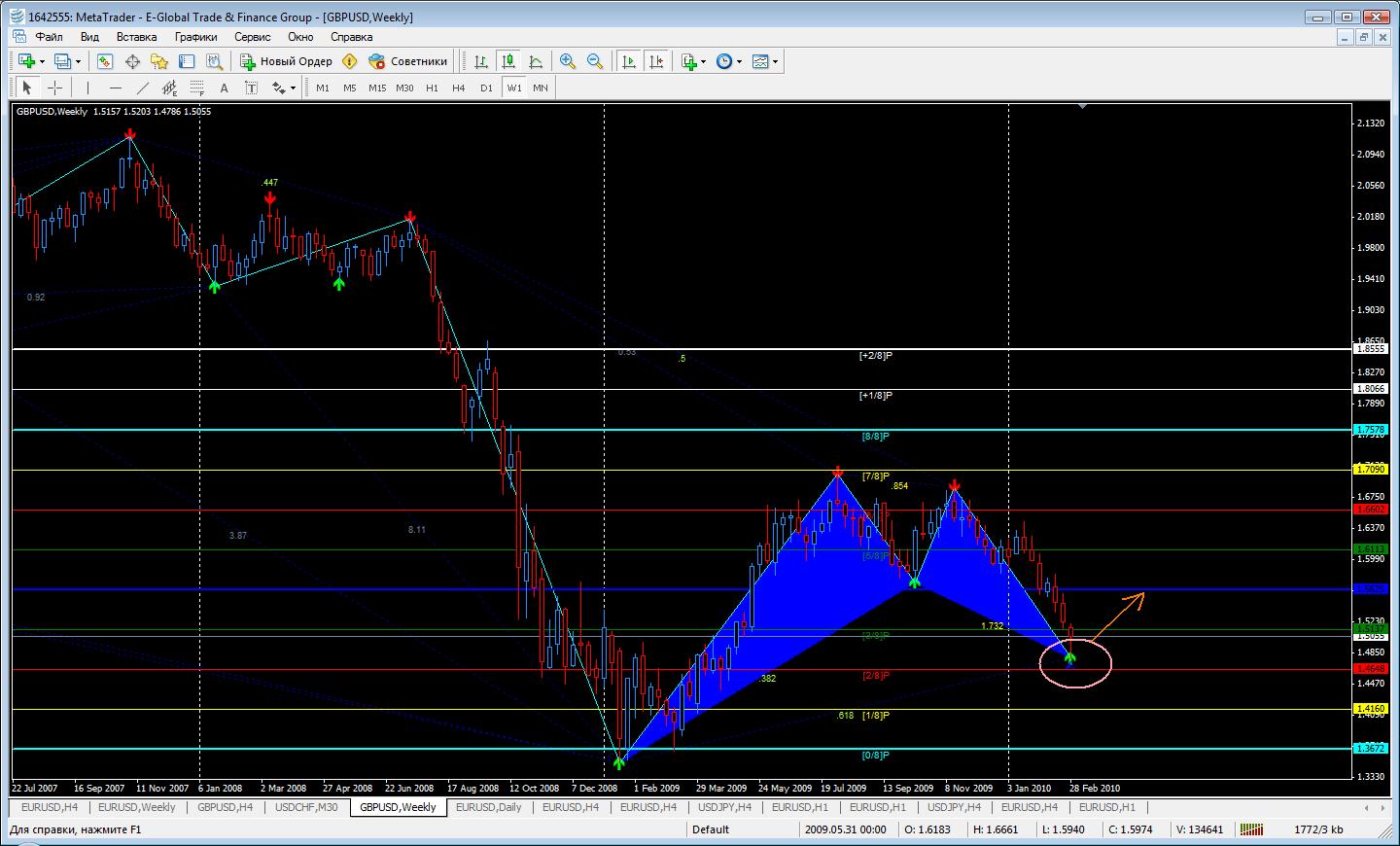Select the Text (A) tool
This screenshot has height=846, width=1400.
tap(224, 88)
